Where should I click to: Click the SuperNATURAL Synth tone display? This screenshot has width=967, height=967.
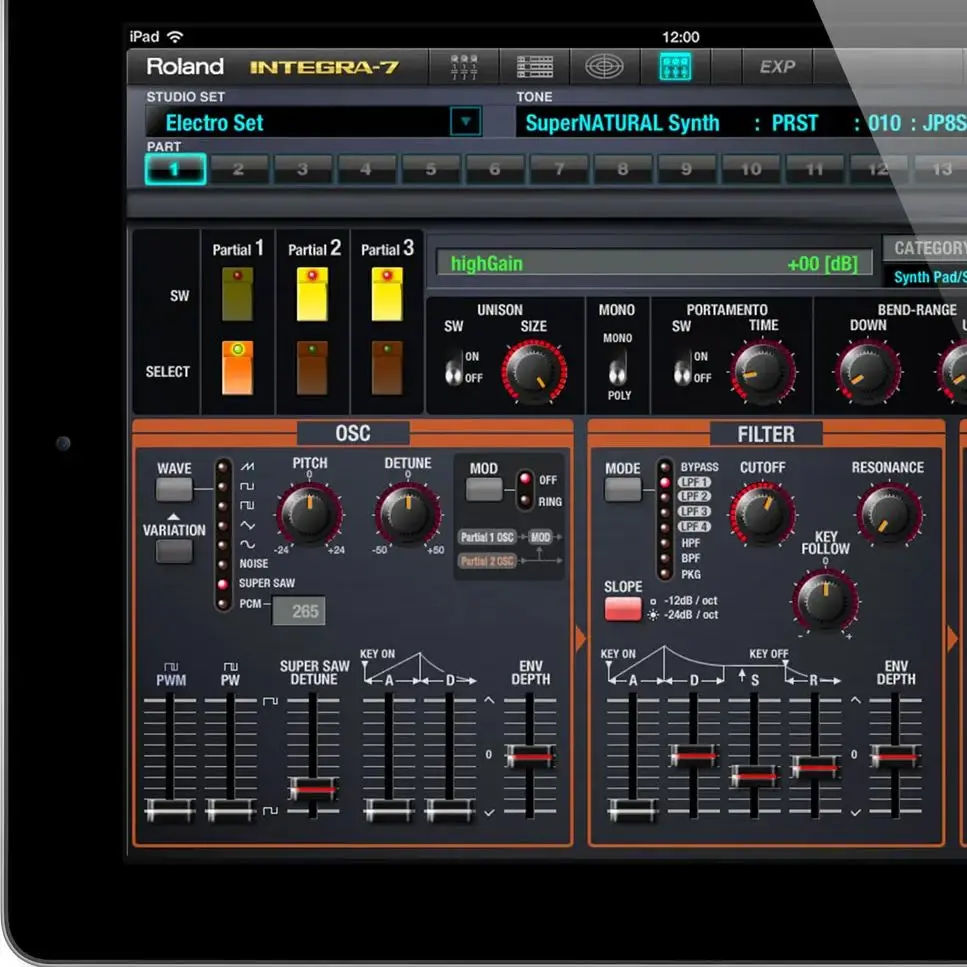tap(622, 123)
